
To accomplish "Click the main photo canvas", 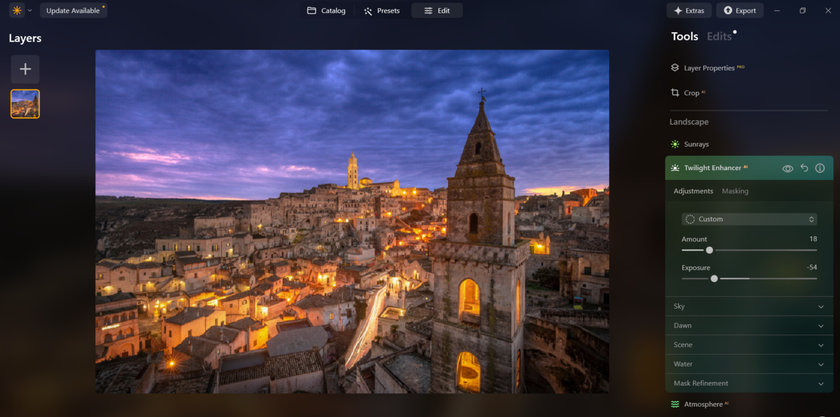I will tap(352, 221).
